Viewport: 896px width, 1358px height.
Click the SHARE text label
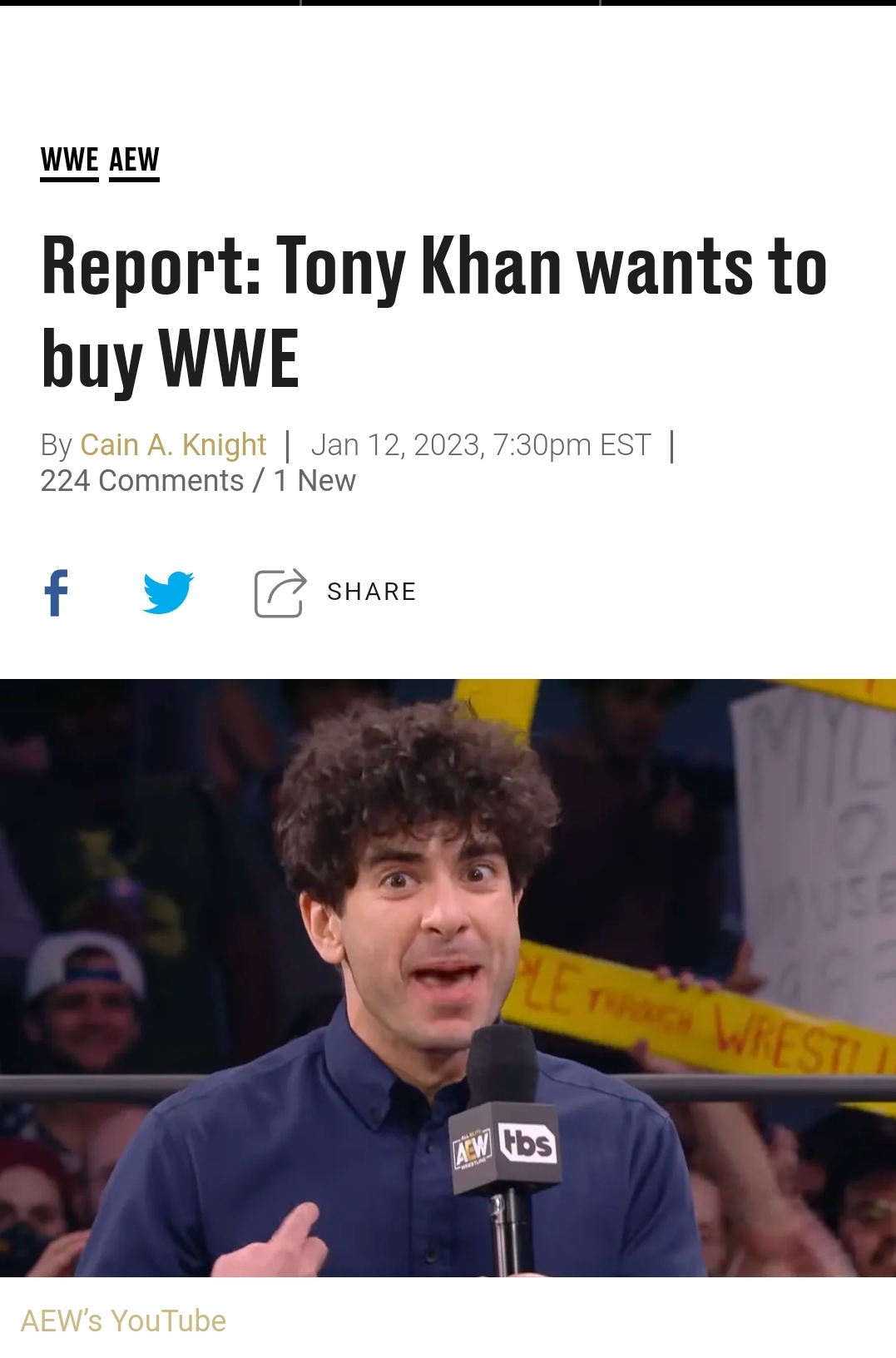coord(371,592)
